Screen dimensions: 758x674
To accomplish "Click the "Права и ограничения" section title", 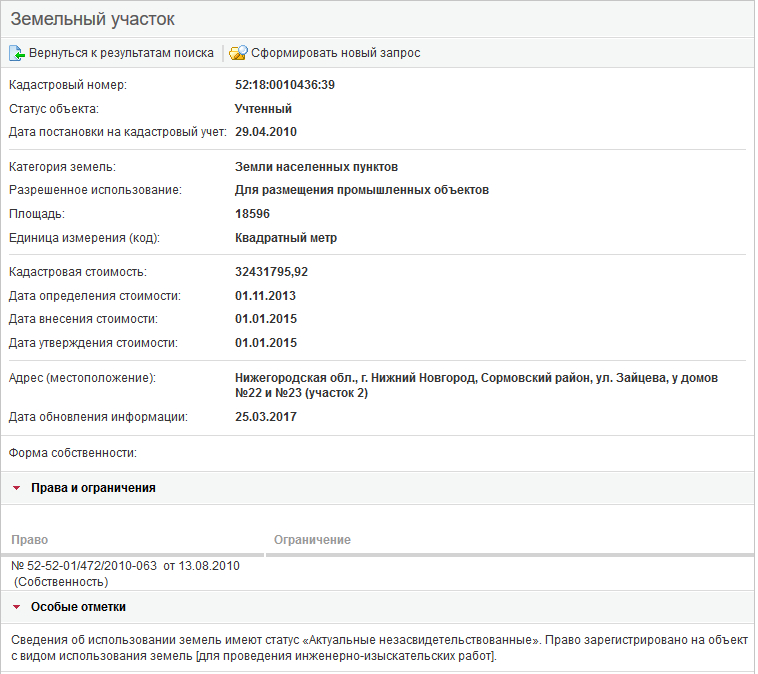I will pyautogui.click(x=93, y=488).
